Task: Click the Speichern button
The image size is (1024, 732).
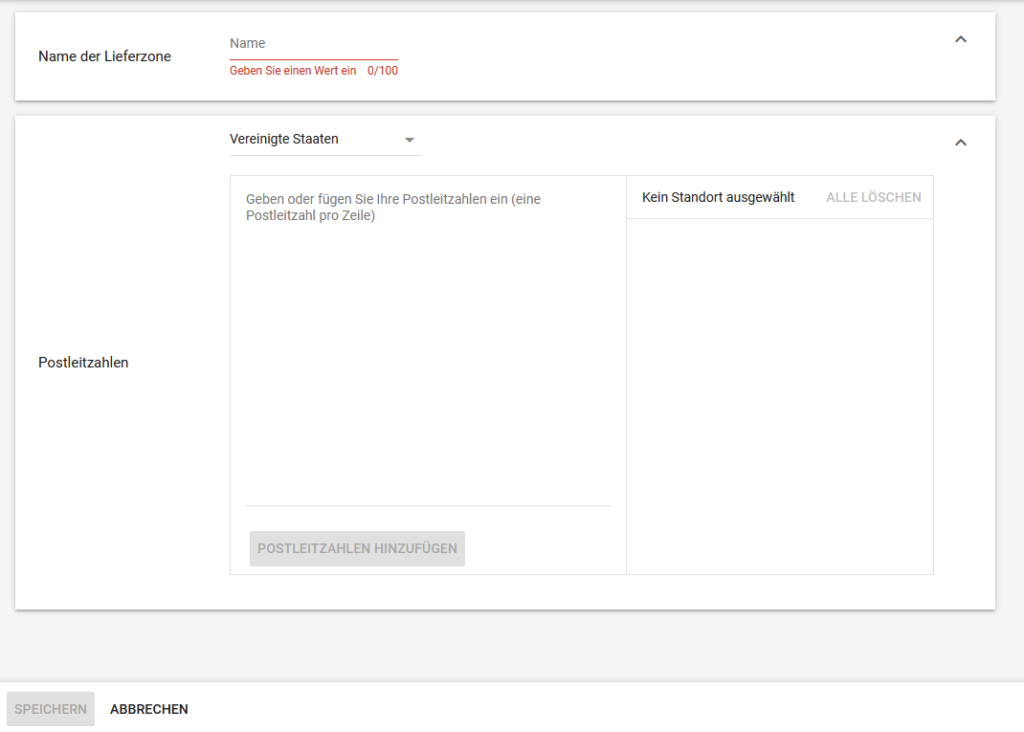Action: click(x=50, y=709)
